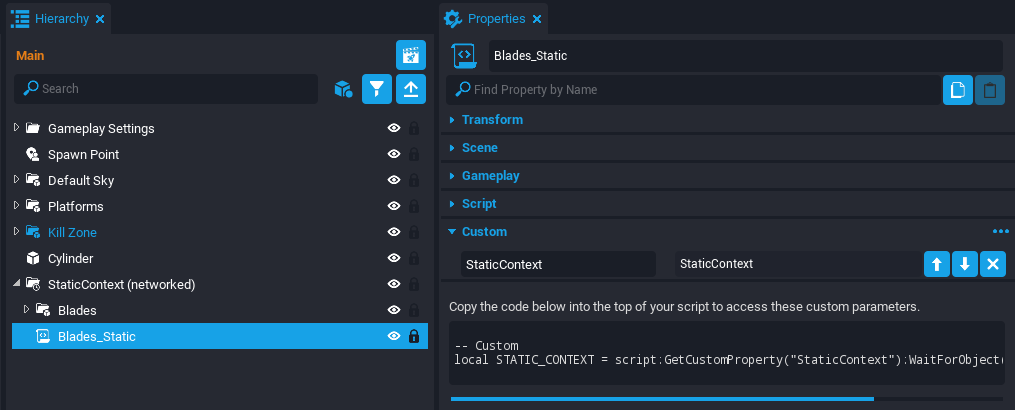Click the copy properties document icon

pyautogui.click(x=958, y=90)
